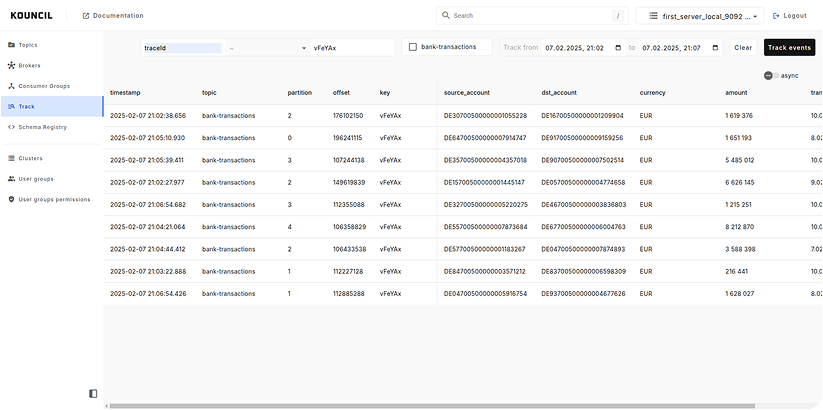This screenshot has width=823, height=410.
Task: Click the vFeYAx filter value input
Action: [x=352, y=48]
